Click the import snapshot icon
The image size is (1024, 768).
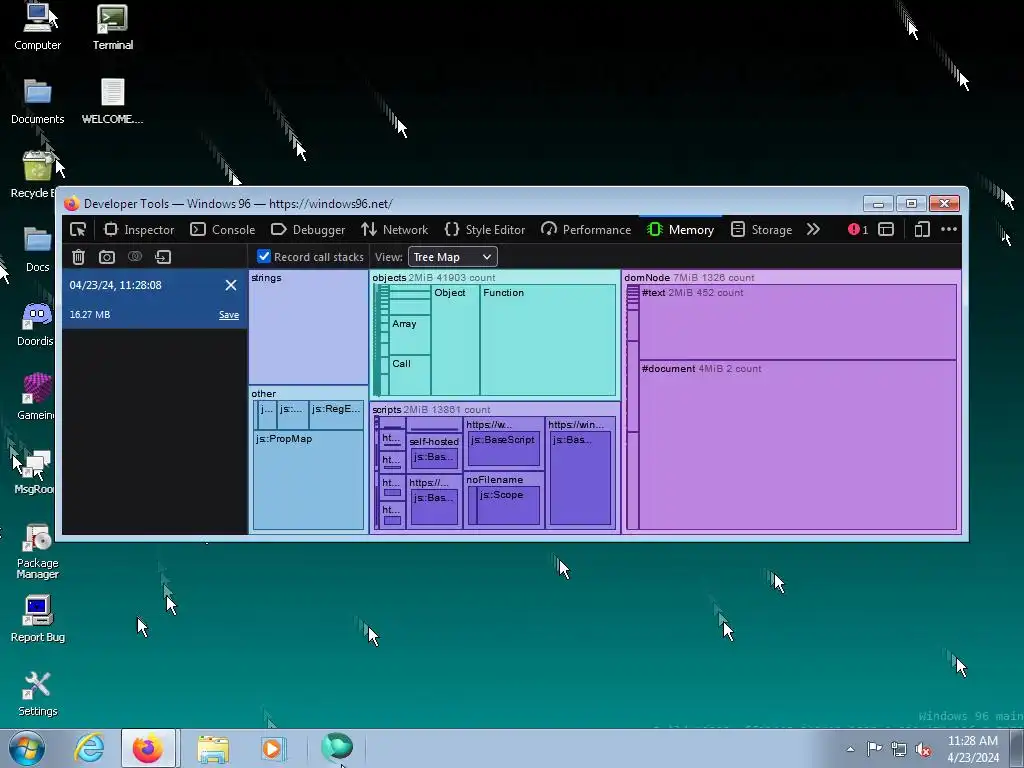coord(163,257)
